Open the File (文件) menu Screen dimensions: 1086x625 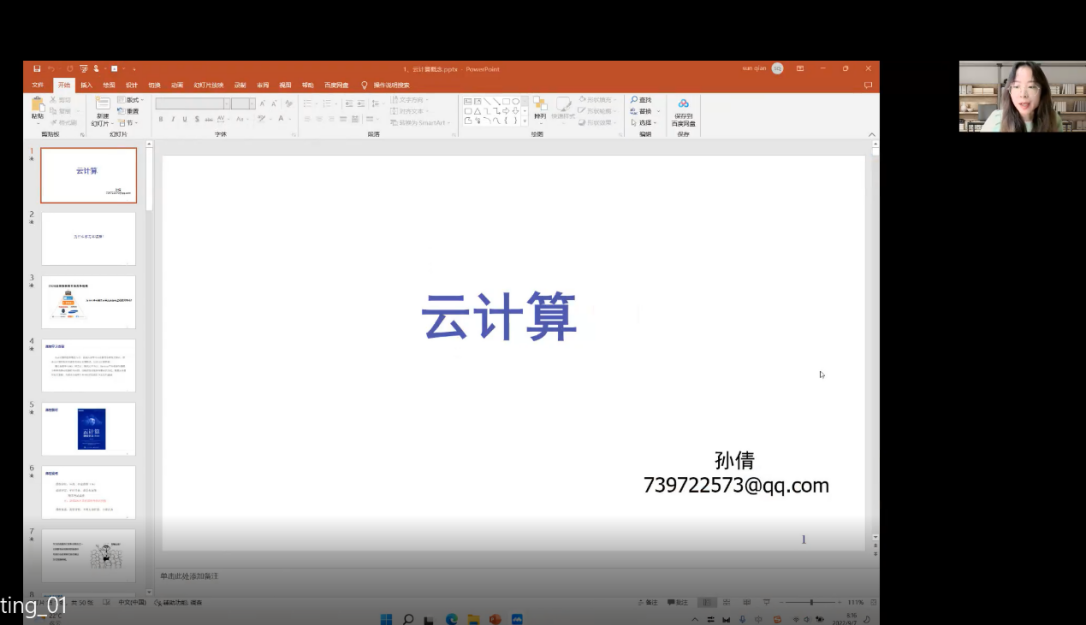click(38, 85)
